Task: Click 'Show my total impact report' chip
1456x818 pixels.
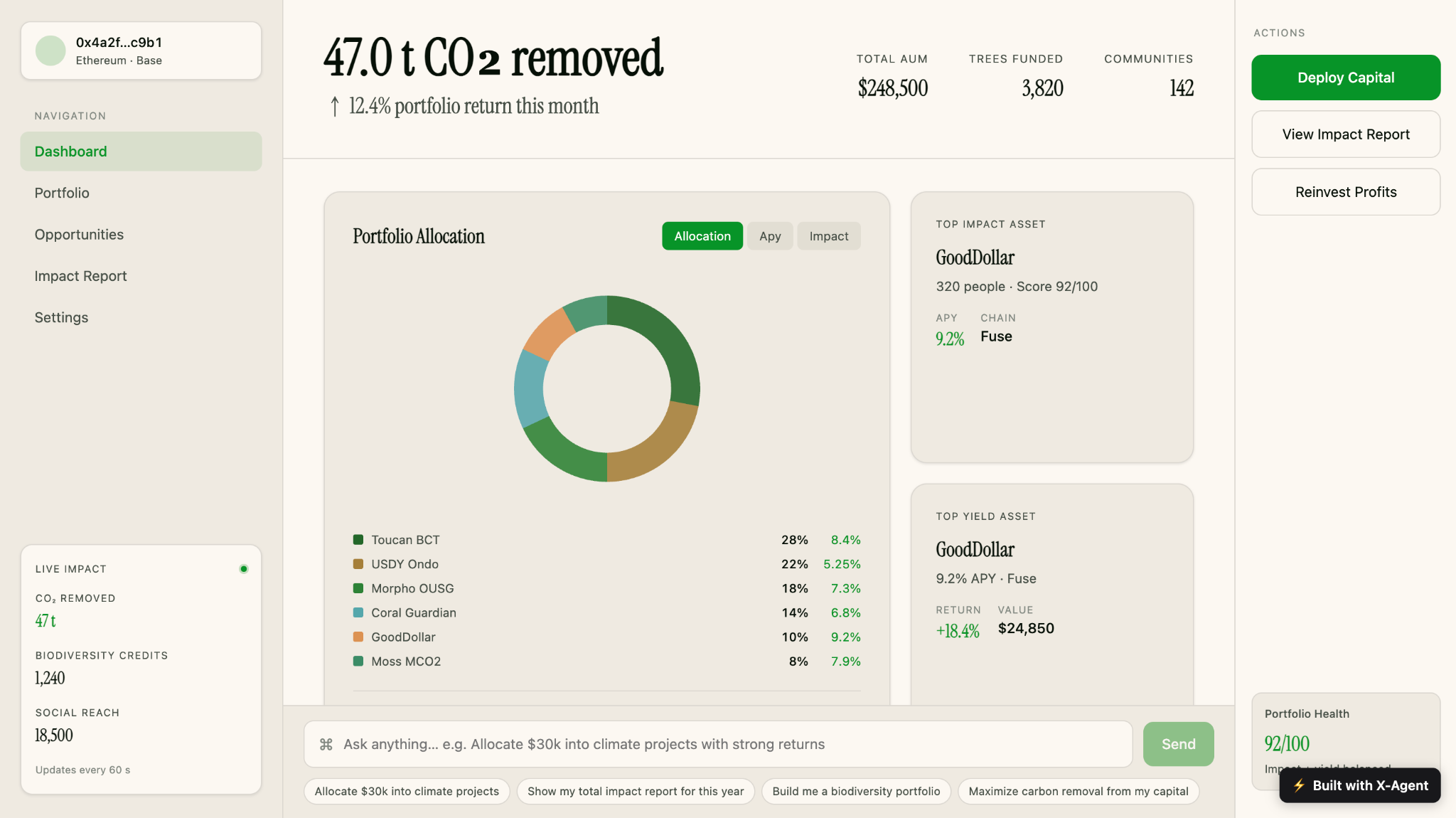Action: [x=636, y=791]
